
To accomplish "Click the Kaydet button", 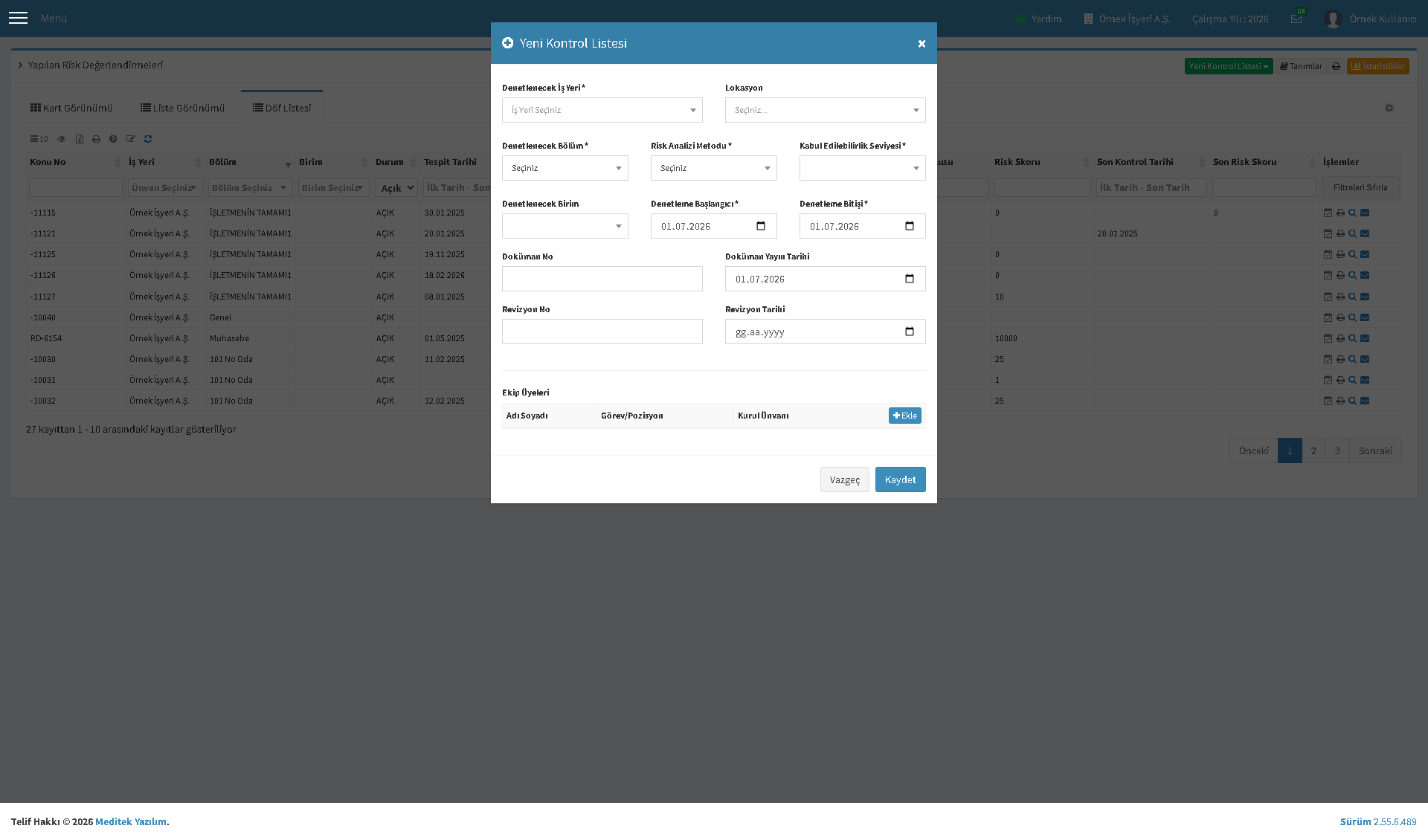I will [x=900, y=479].
